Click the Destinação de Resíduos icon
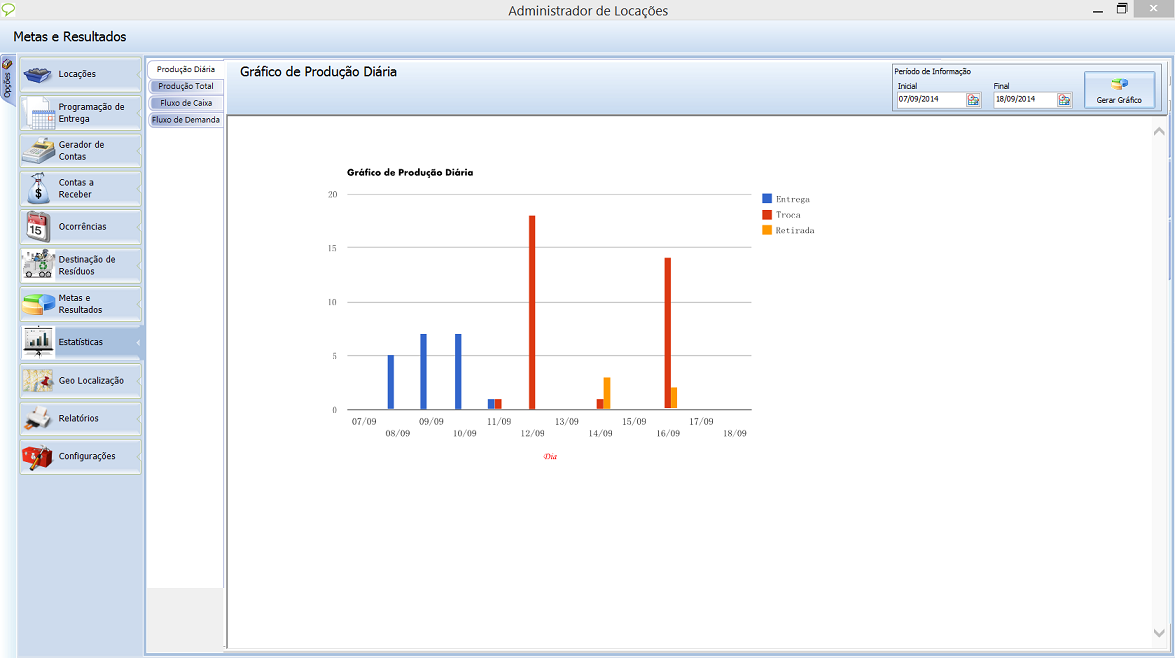This screenshot has height=658, width=1175. point(38,265)
